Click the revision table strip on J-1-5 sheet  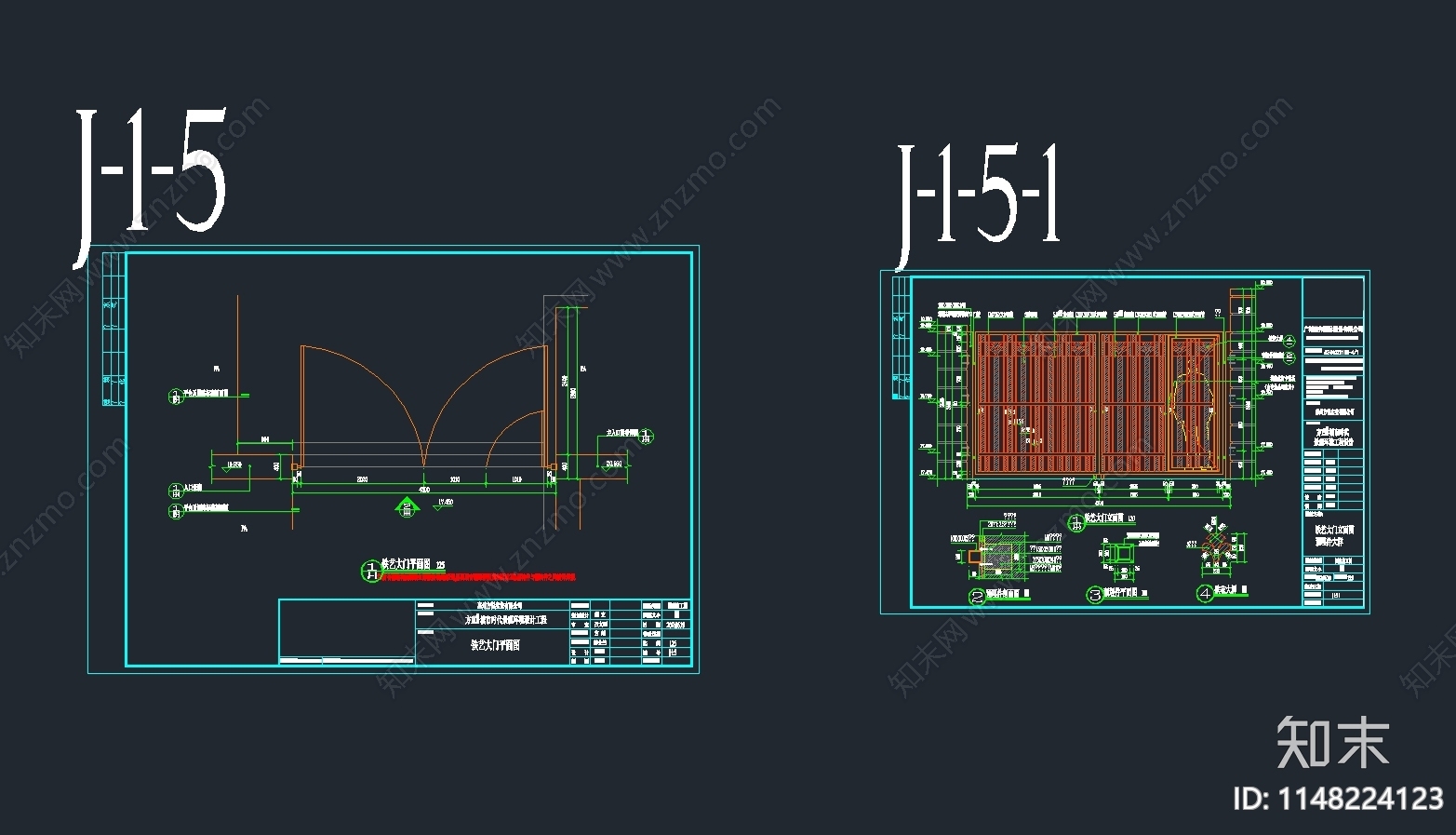point(114,329)
